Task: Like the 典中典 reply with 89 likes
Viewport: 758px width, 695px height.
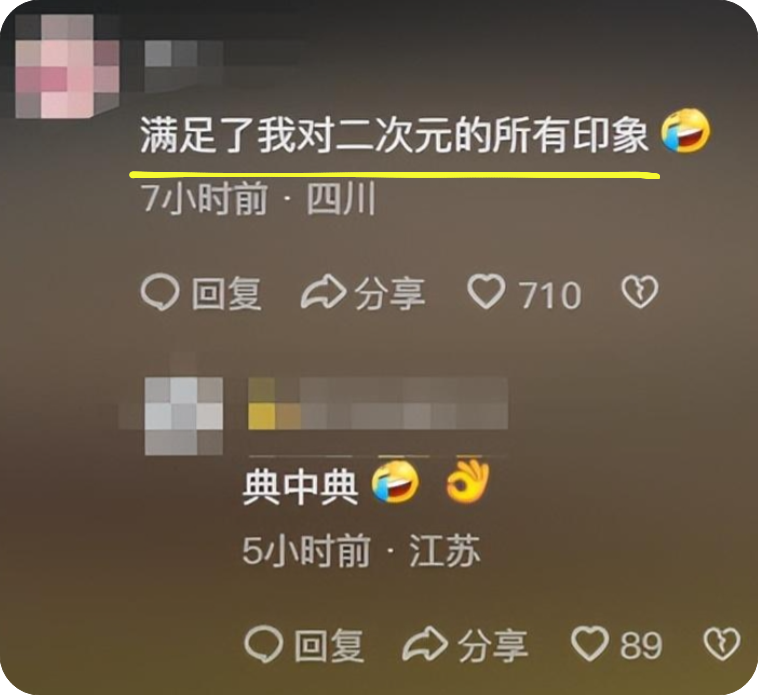Action: (590, 643)
